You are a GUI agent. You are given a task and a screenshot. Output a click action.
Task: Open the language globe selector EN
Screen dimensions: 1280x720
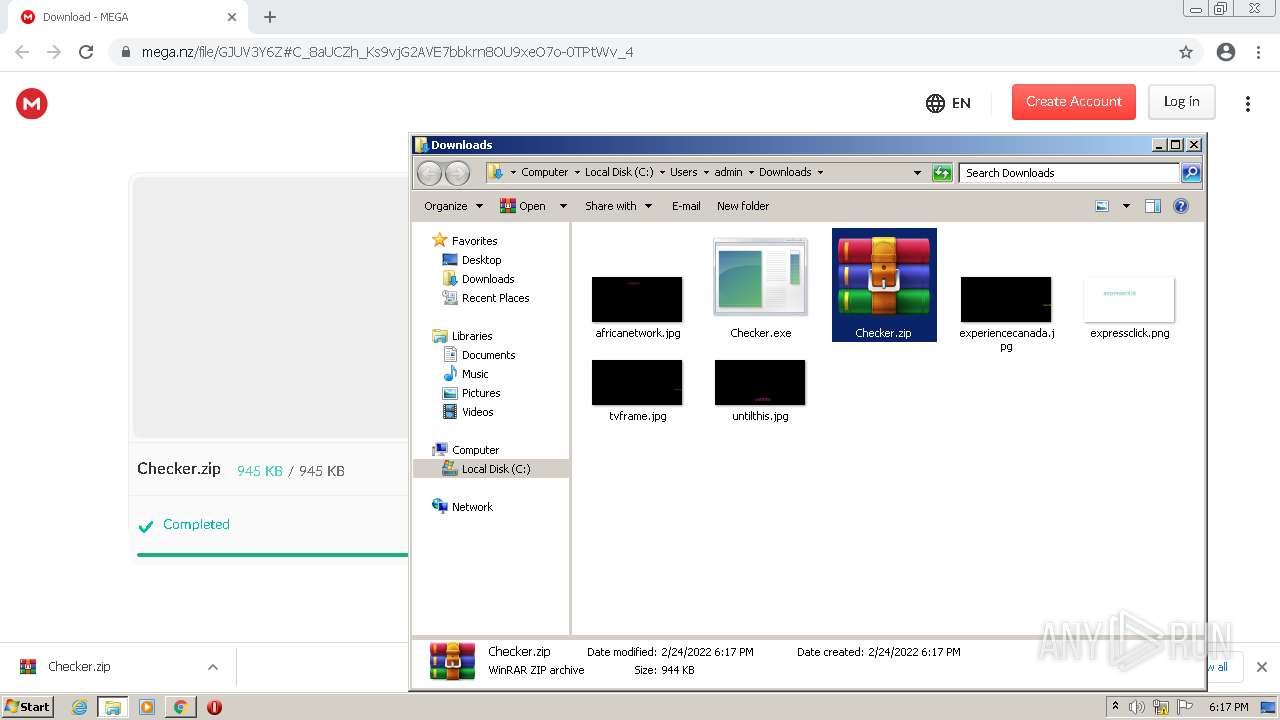[x=948, y=103]
